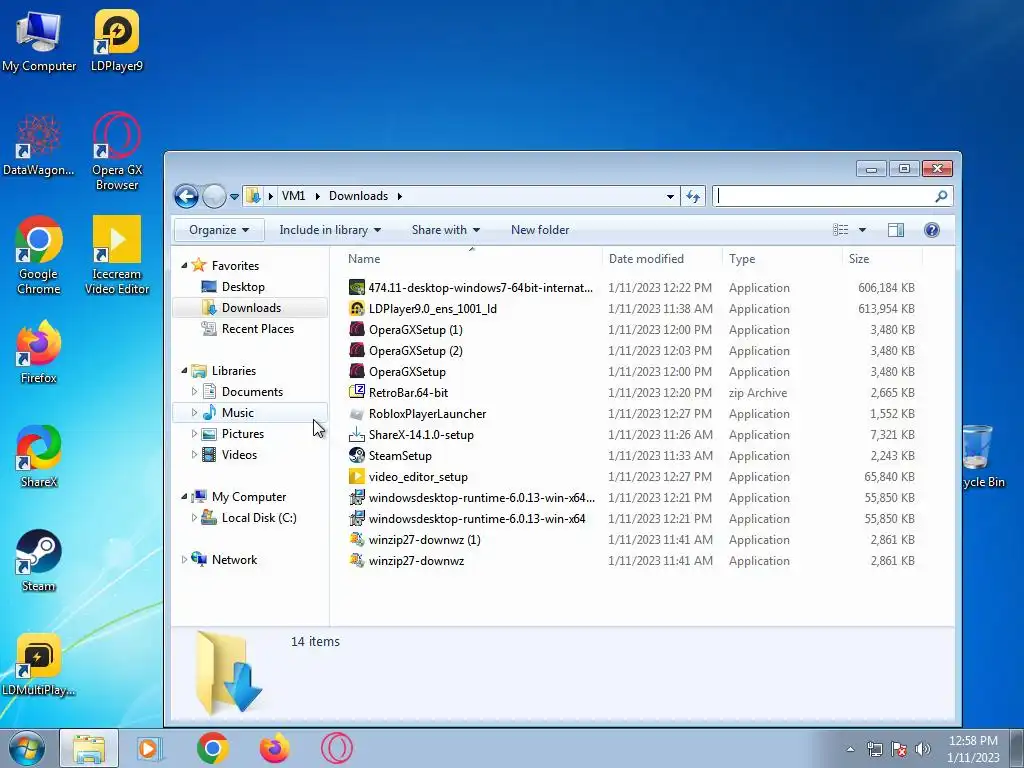Open recent pages dropdown next to Forward
The width and height of the screenshot is (1024, 768).
click(x=234, y=197)
